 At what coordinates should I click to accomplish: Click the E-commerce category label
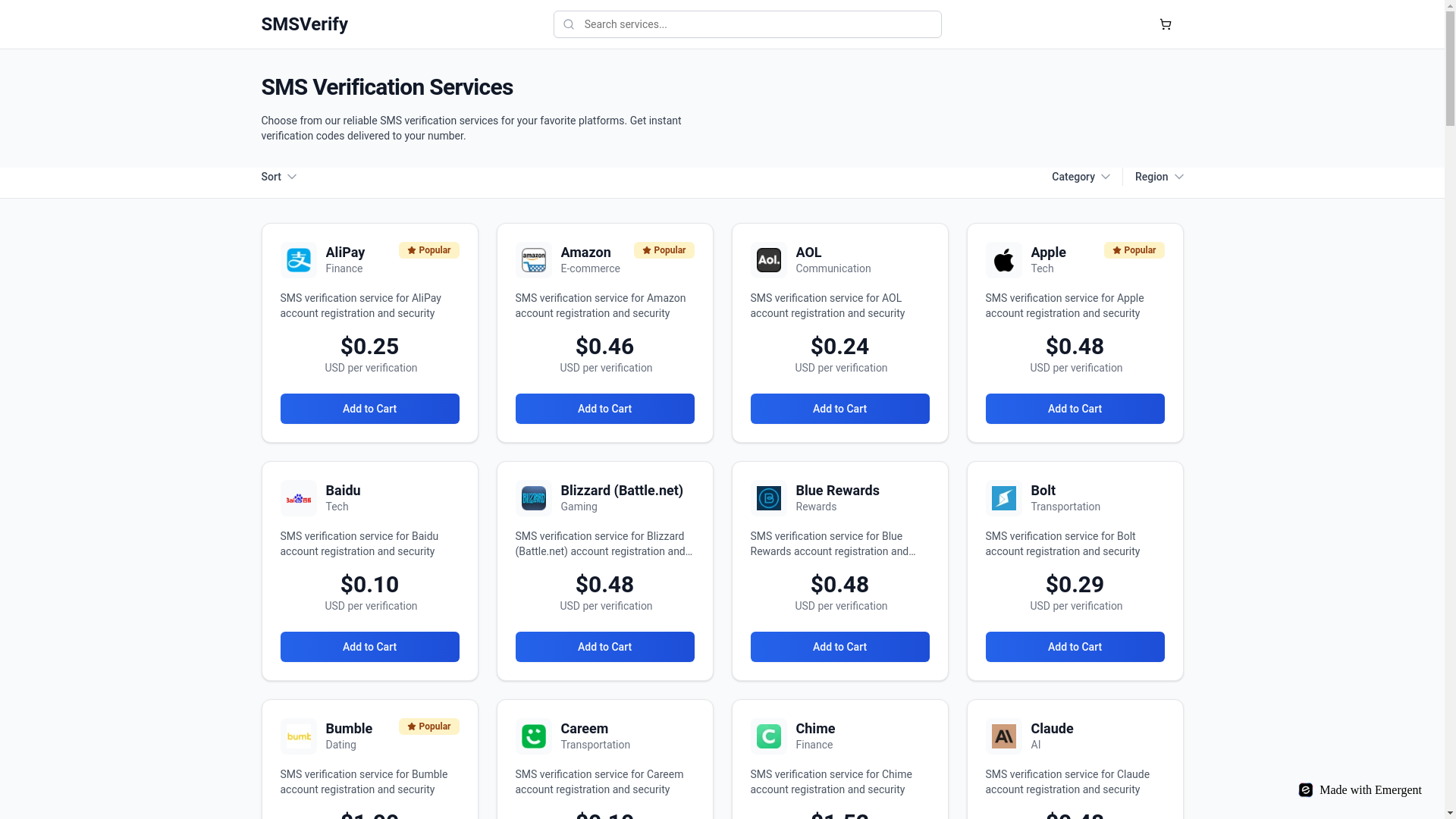(x=590, y=268)
